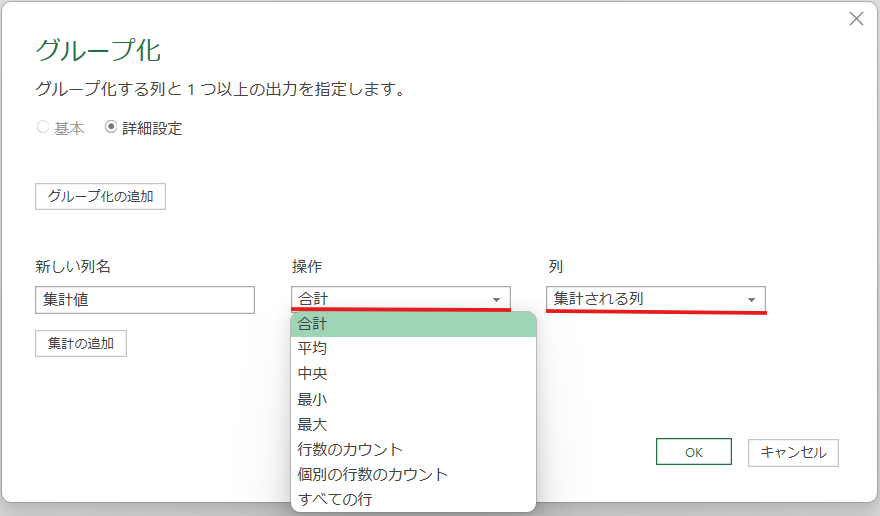880x516 pixels.
Task: Select the 詳細設定 radio button
Action: pyautogui.click(x=111, y=127)
